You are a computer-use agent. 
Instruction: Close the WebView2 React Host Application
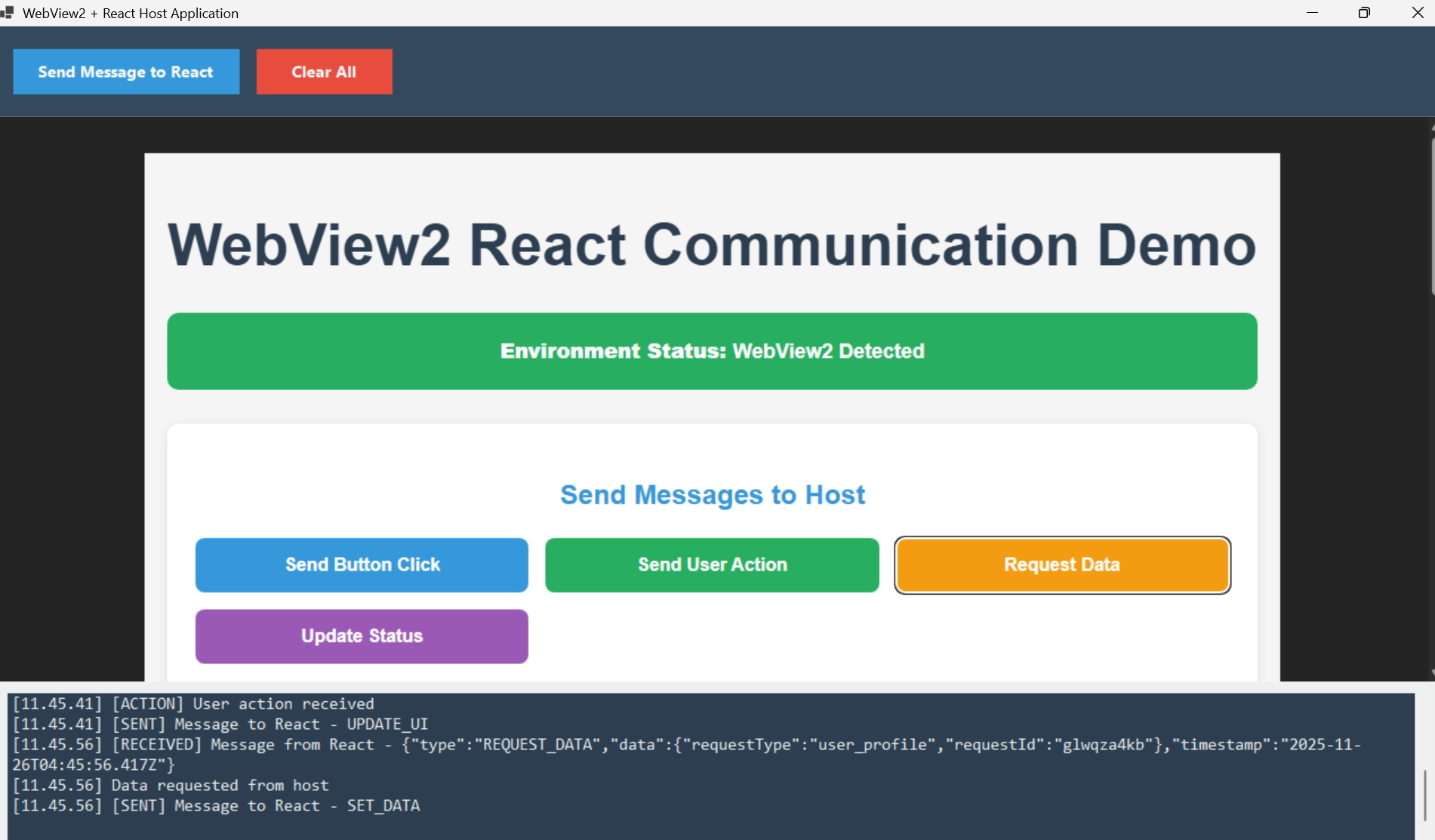(x=1417, y=13)
